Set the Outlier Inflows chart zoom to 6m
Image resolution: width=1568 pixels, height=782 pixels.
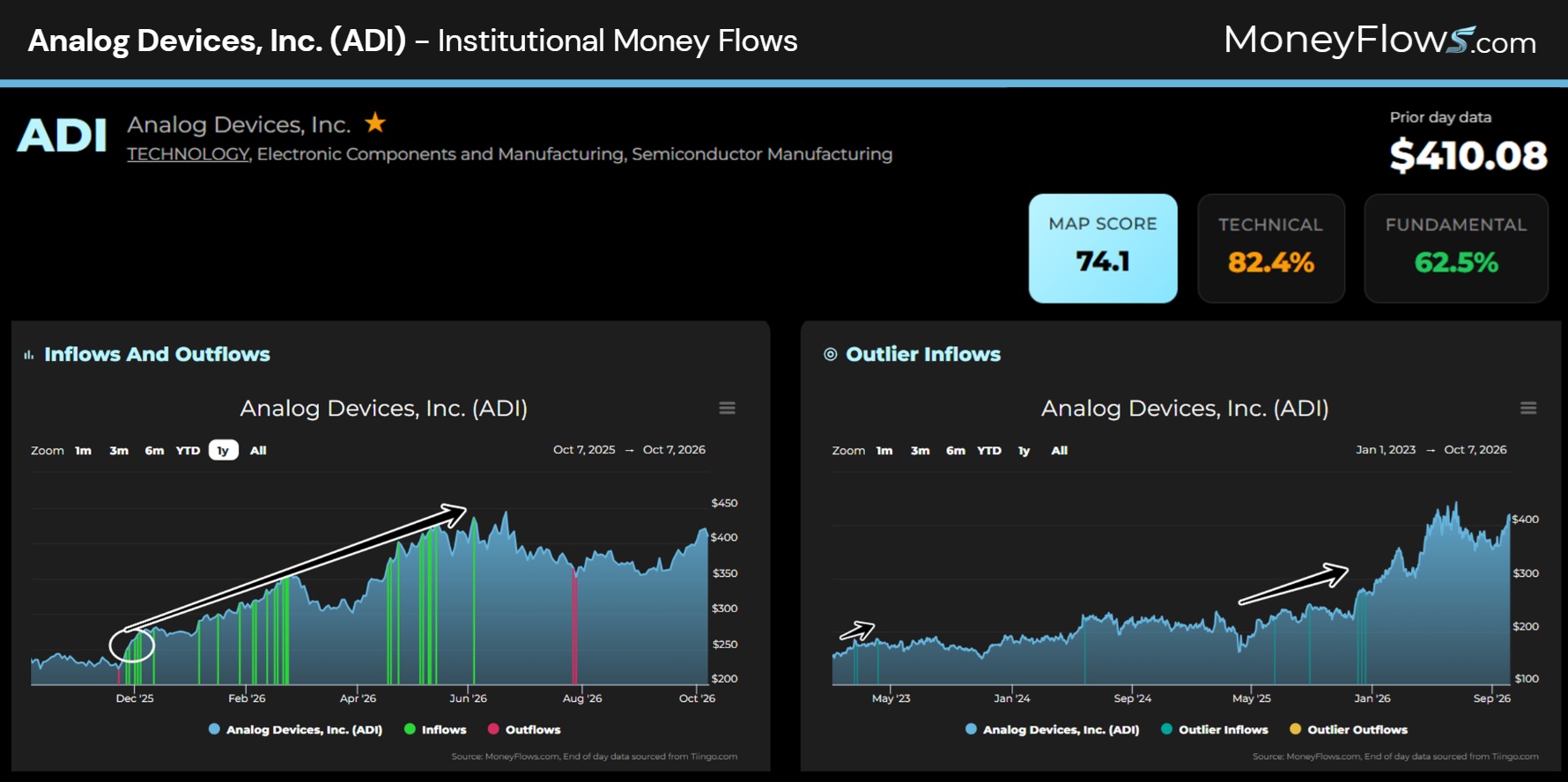[x=956, y=450]
